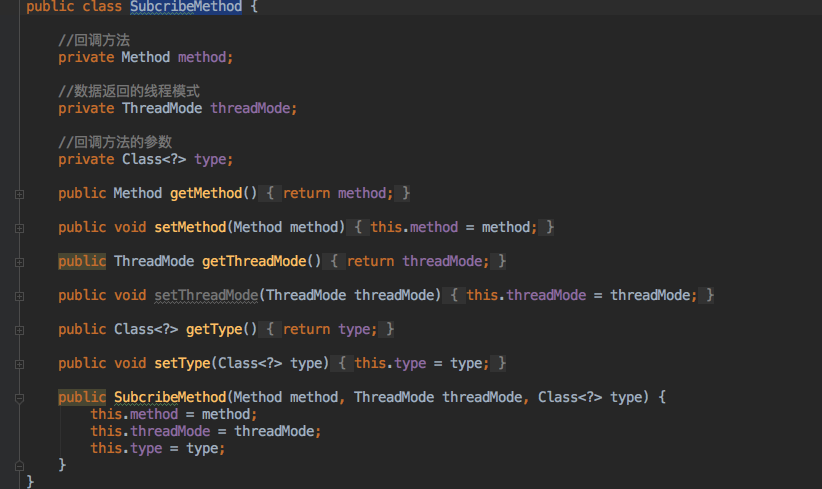Click constructor line 'this.type = type;'
This screenshot has width=822, height=489.
pos(158,449)
